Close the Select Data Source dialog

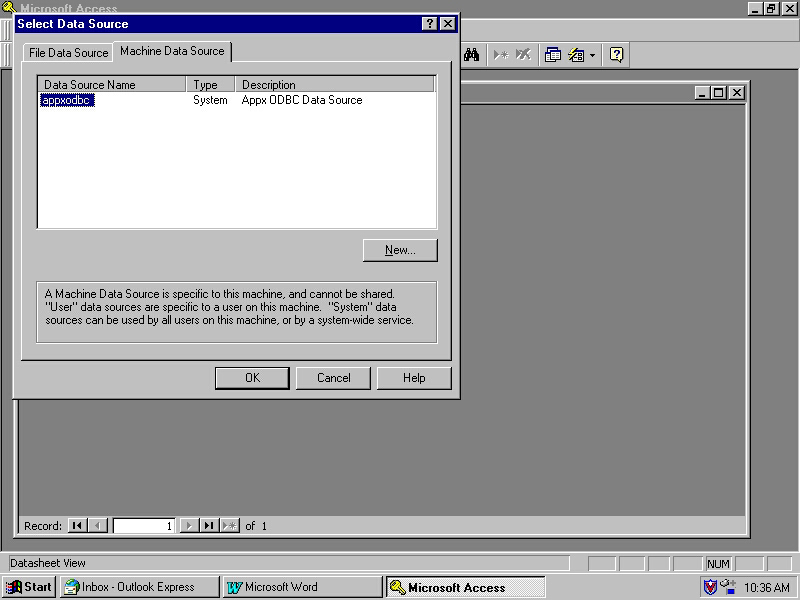point(447,23)
